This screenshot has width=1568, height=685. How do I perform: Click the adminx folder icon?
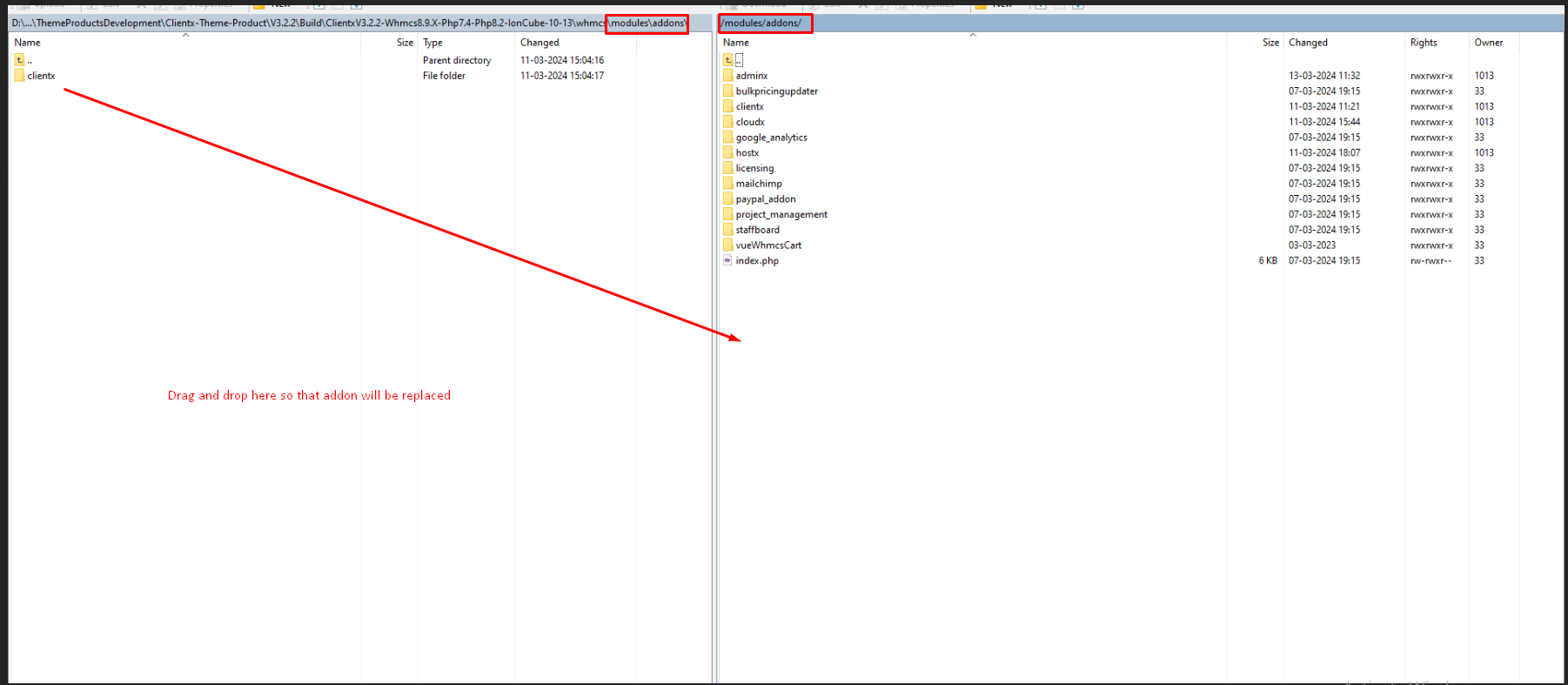pos(727,76)
